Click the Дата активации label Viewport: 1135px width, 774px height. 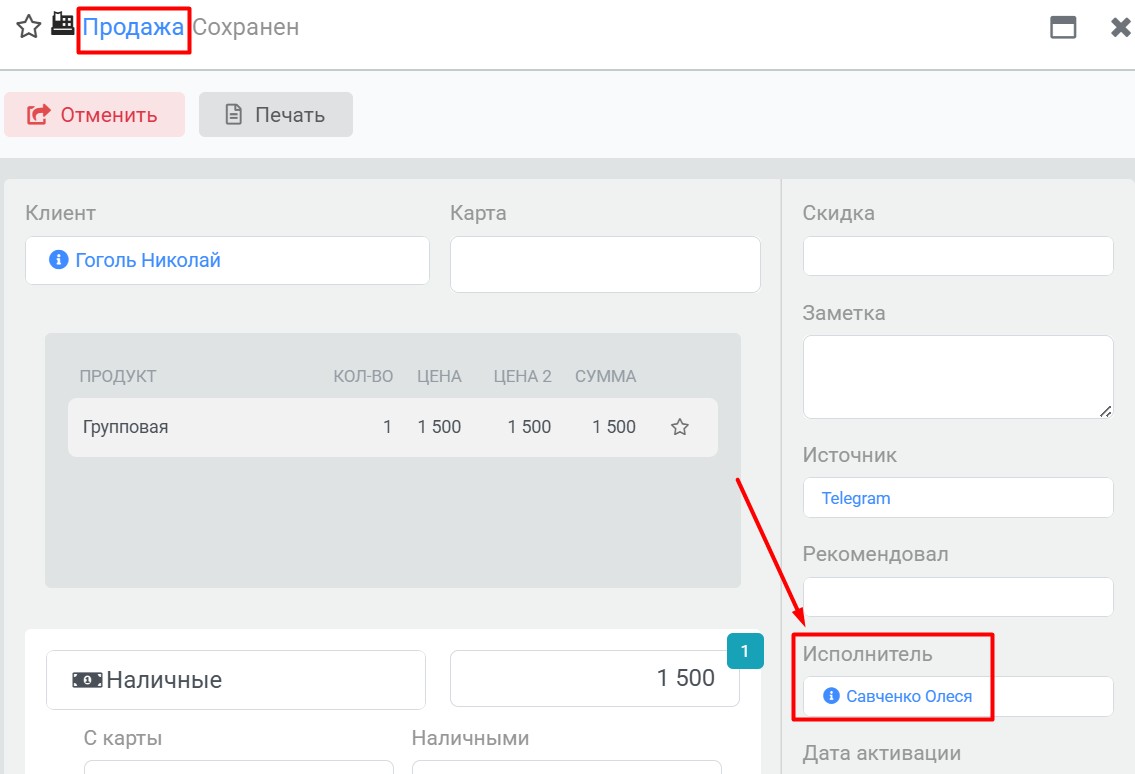click(x=882, y=753)
